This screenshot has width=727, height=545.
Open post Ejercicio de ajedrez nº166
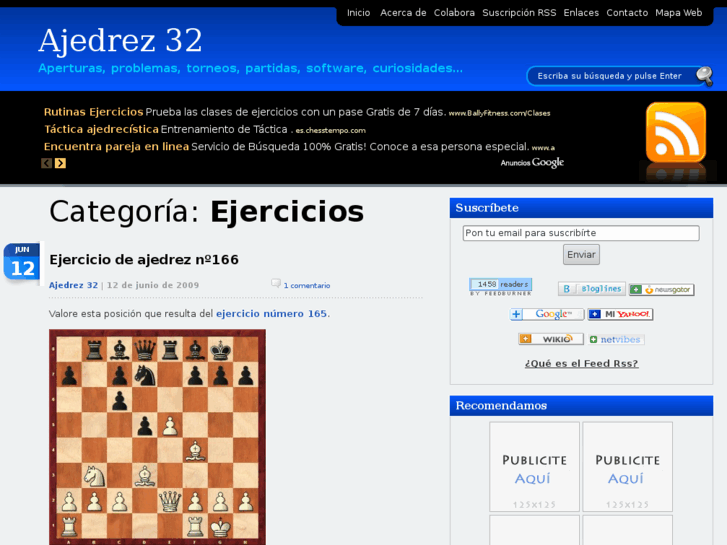click(x=144, y=259)
